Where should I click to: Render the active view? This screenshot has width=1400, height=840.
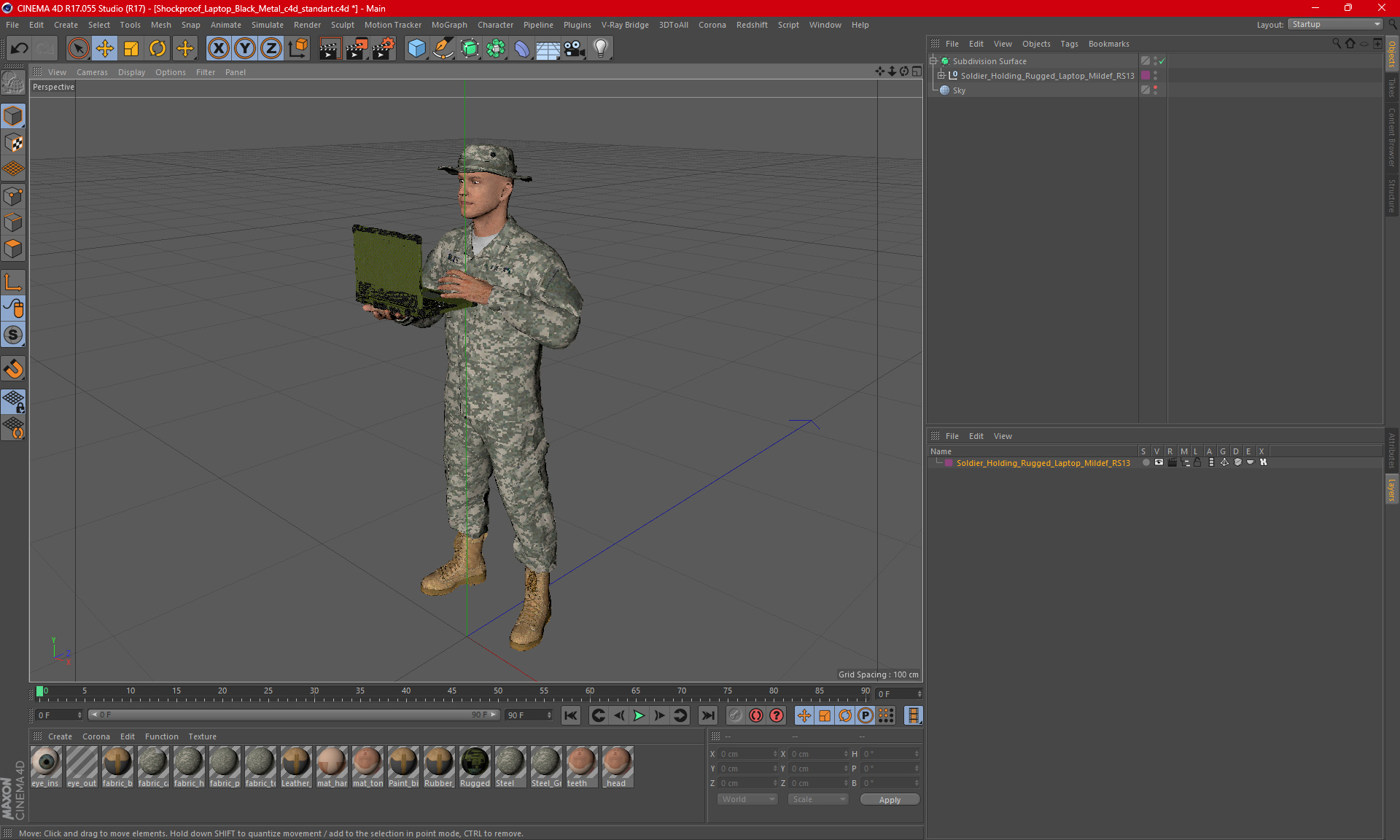point(330,49)
